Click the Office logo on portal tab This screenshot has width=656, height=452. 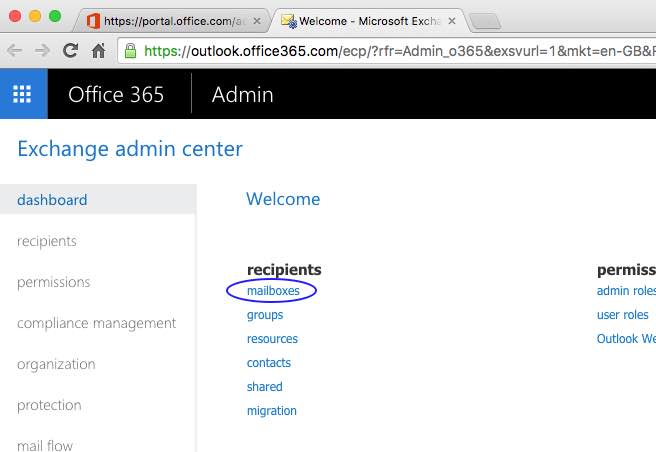point(93,21)
